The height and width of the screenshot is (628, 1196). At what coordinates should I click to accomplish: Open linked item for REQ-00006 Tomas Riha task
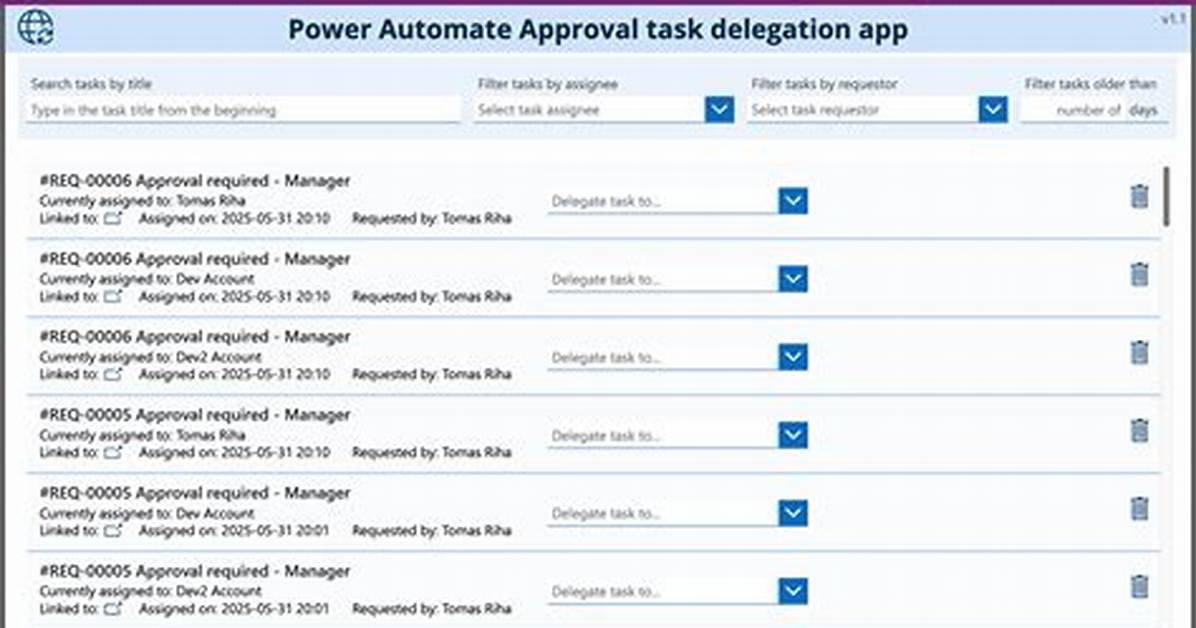113,218
